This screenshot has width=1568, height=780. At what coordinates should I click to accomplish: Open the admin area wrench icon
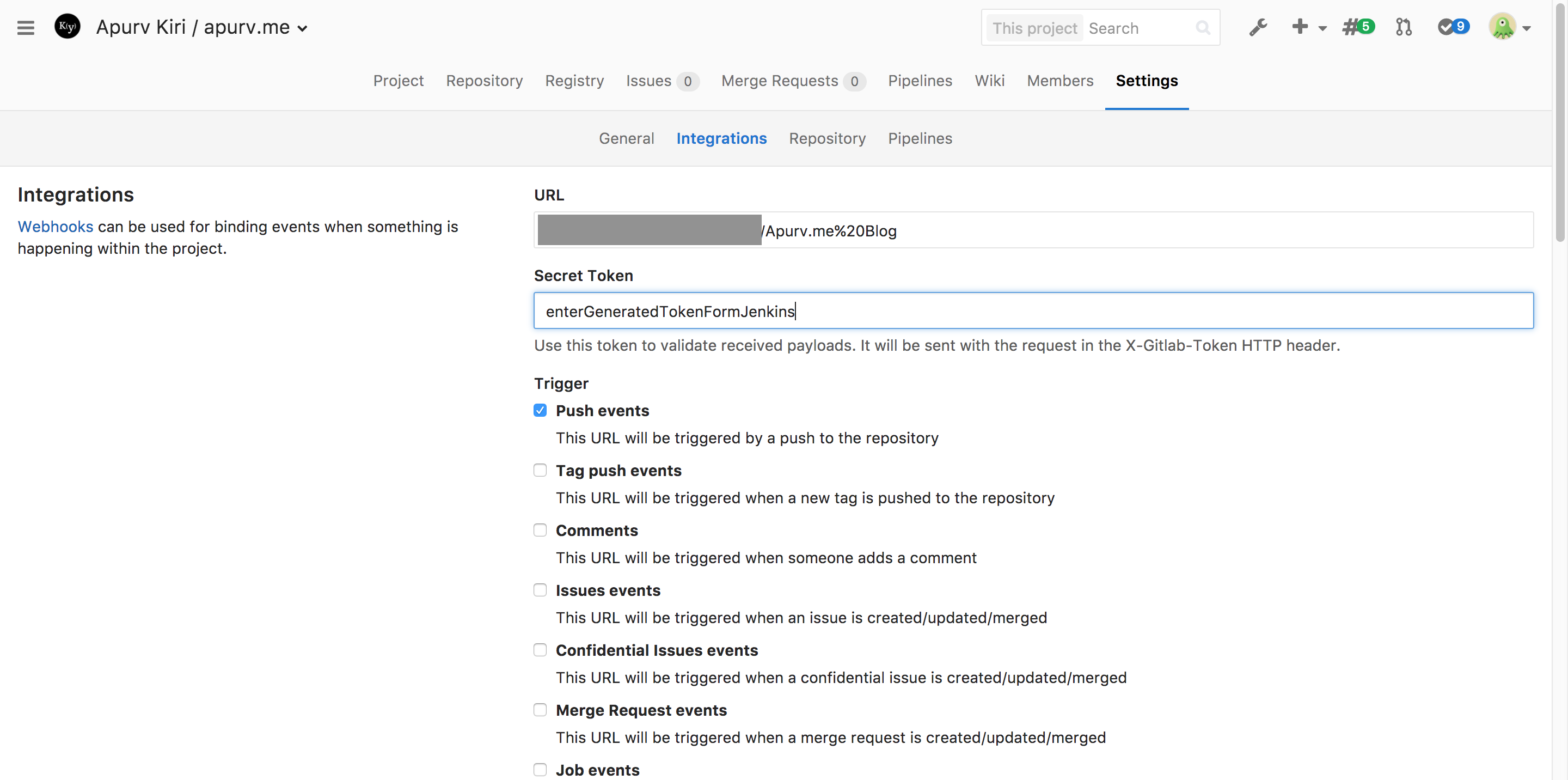click(x=1258, y=27)
